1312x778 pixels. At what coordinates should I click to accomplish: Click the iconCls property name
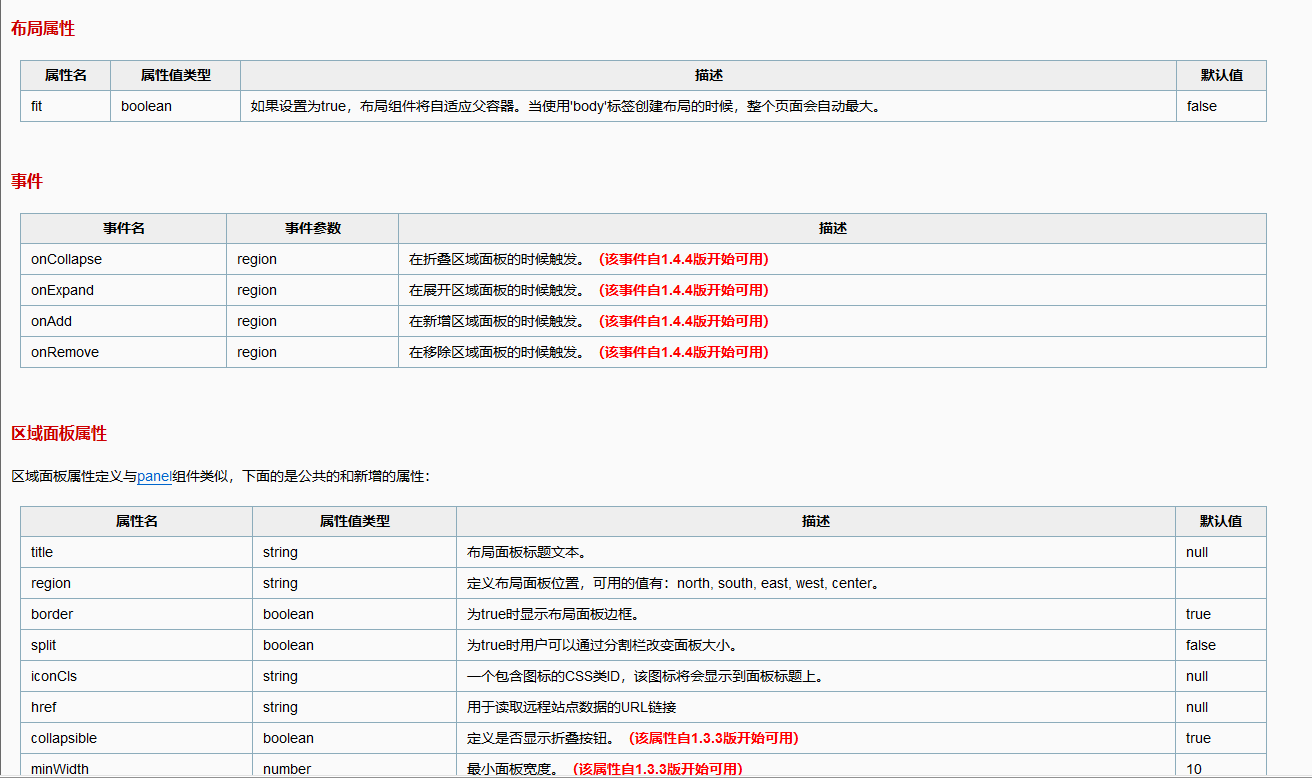pyautogui.click(x=54, y=676)
